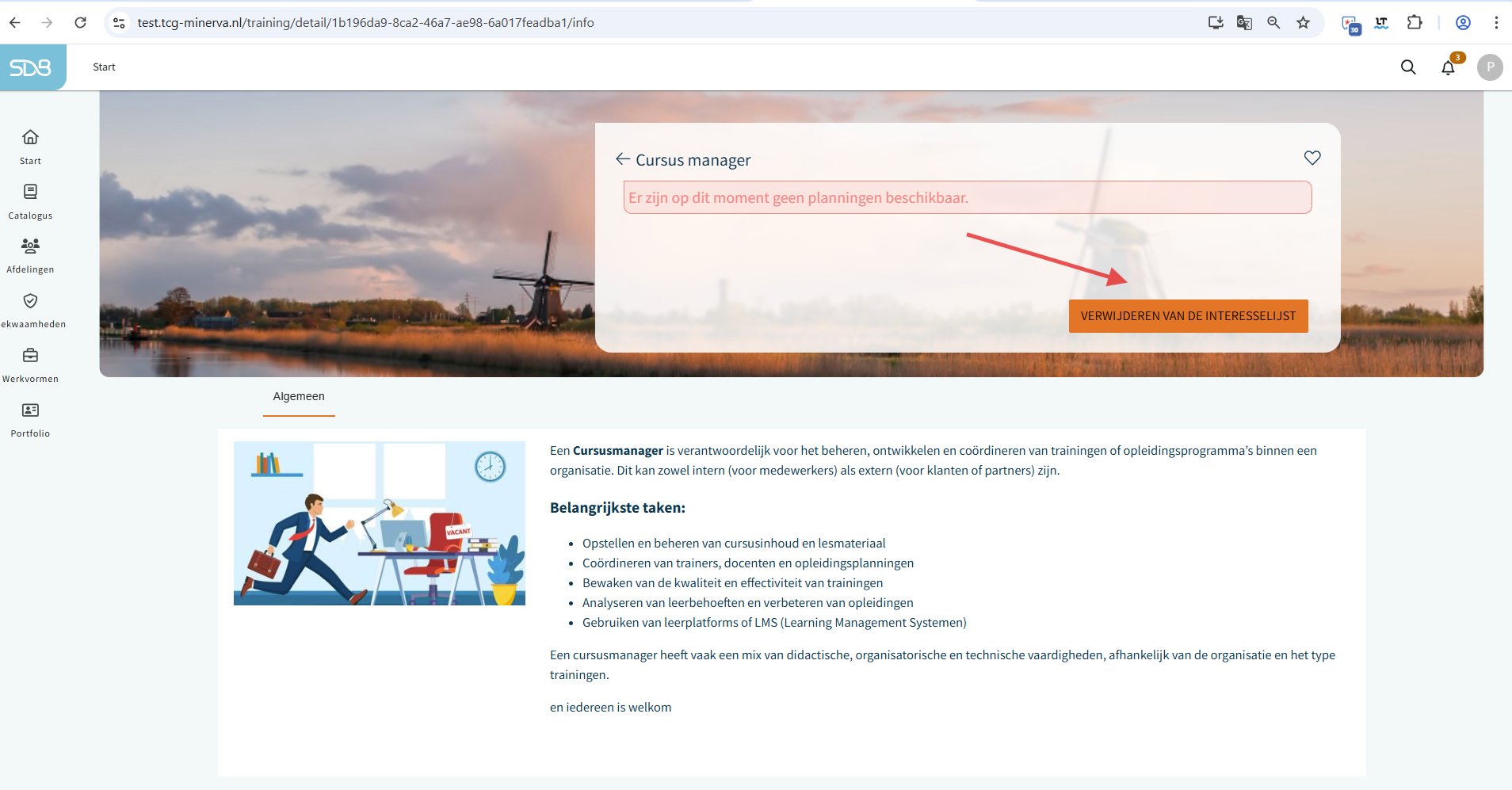Open the browser extensions puzzle icon
Screen dimensions: 1512x790
tap(1415, 22)
